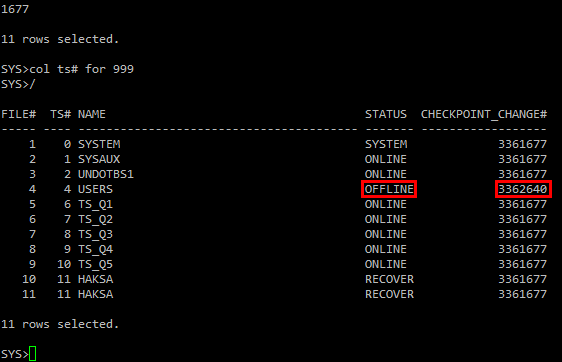Click the TS_Q5 tablespace name
Viewport: 562px width, 362px height.
tap(95, 265)
